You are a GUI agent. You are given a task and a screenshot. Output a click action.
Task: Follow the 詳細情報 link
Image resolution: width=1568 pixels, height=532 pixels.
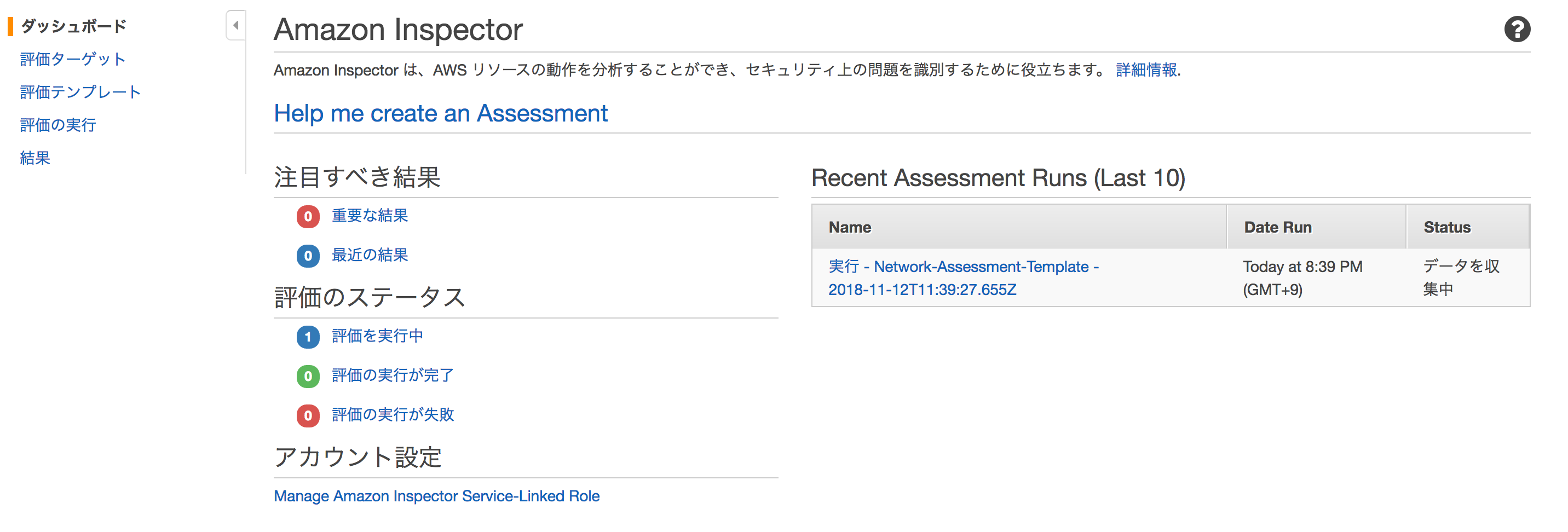1146,70
